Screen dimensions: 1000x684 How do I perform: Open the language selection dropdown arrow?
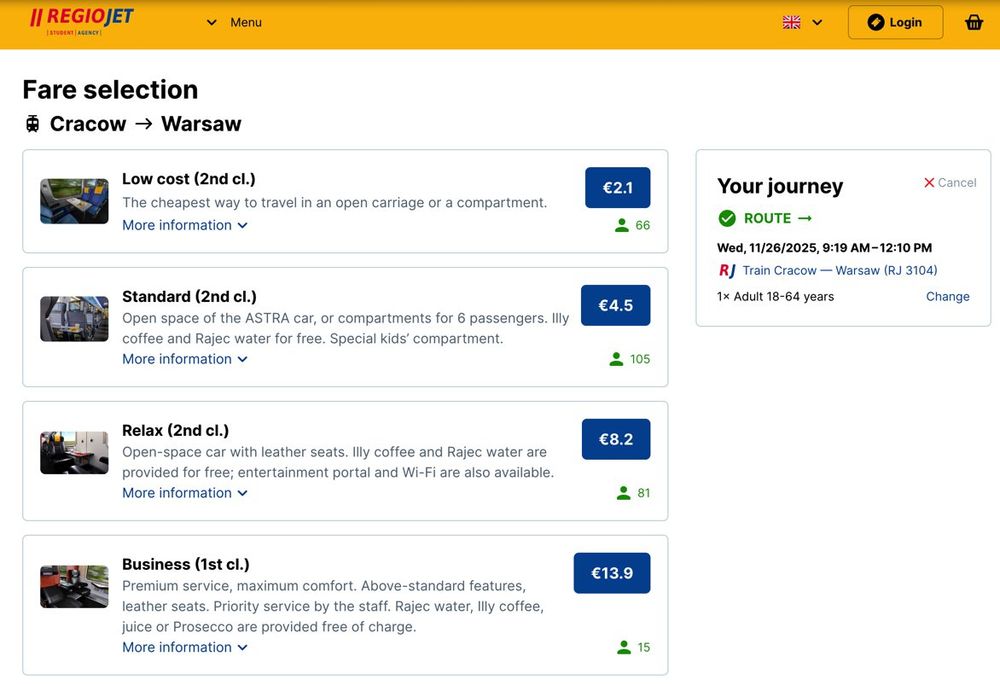pyautogui.click(x=817, y=22)
